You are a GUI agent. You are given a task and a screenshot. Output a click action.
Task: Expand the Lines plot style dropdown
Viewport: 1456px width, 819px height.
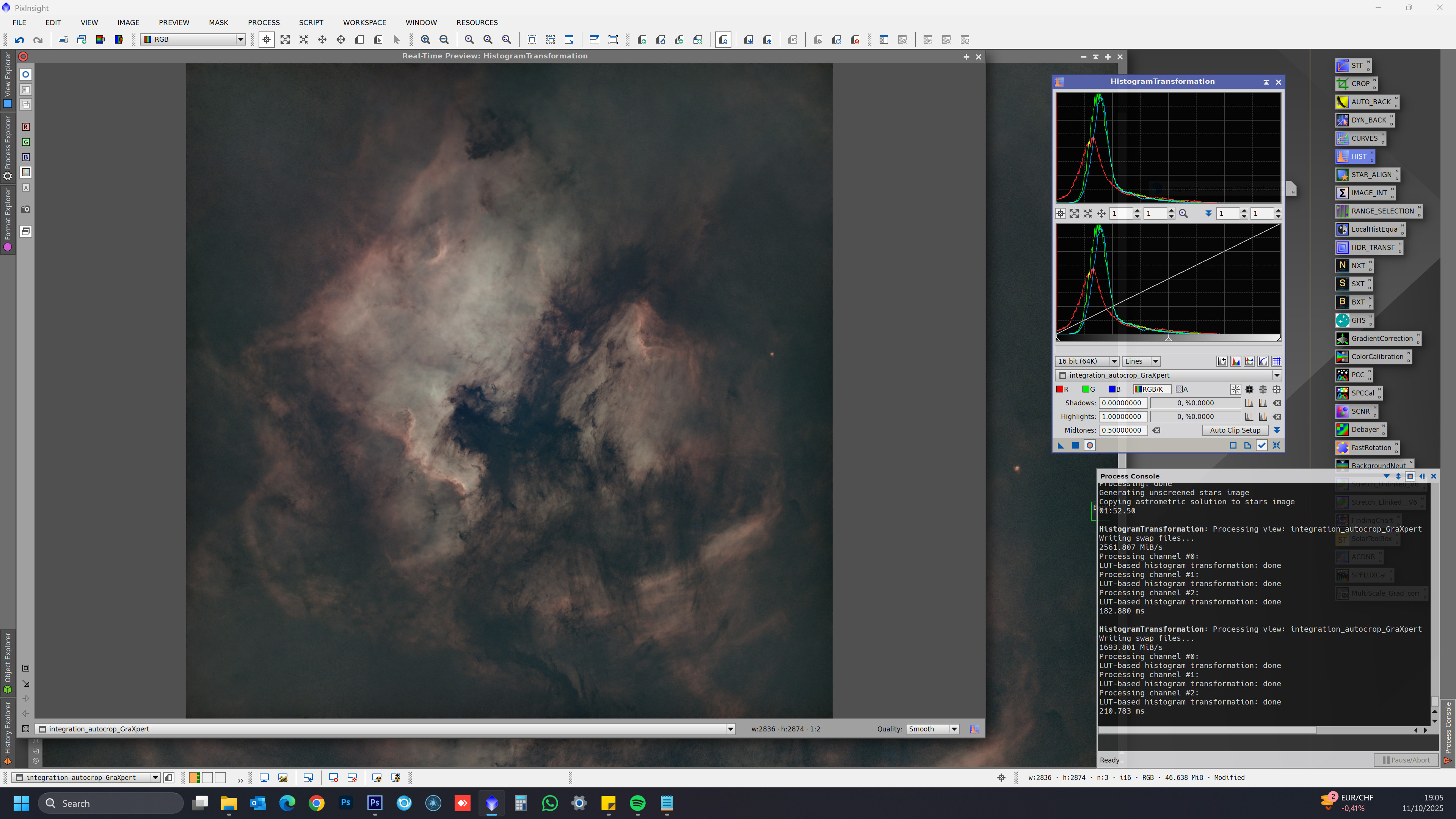pyautogui.click(x=1141, y=362)
